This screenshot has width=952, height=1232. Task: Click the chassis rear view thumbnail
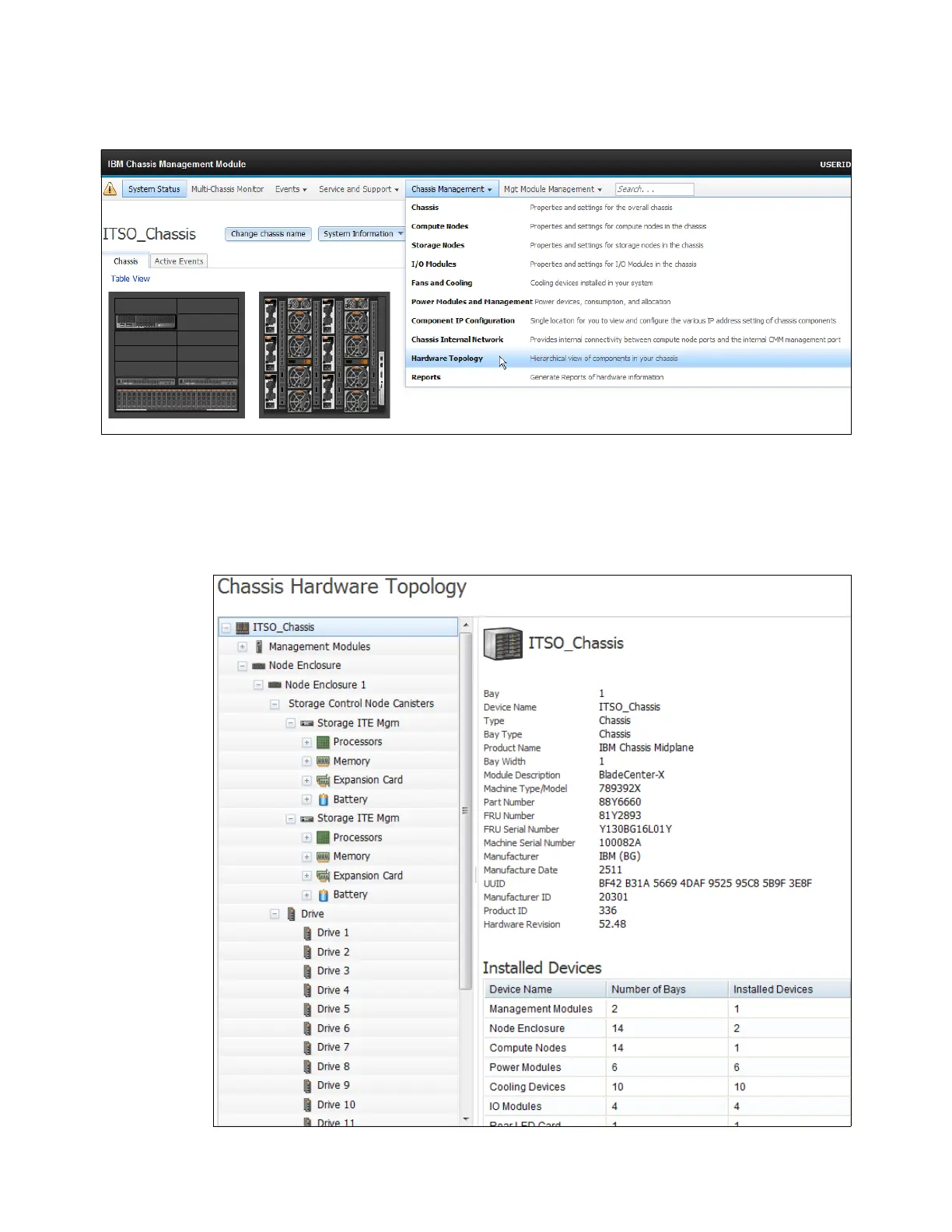point(324,355)
